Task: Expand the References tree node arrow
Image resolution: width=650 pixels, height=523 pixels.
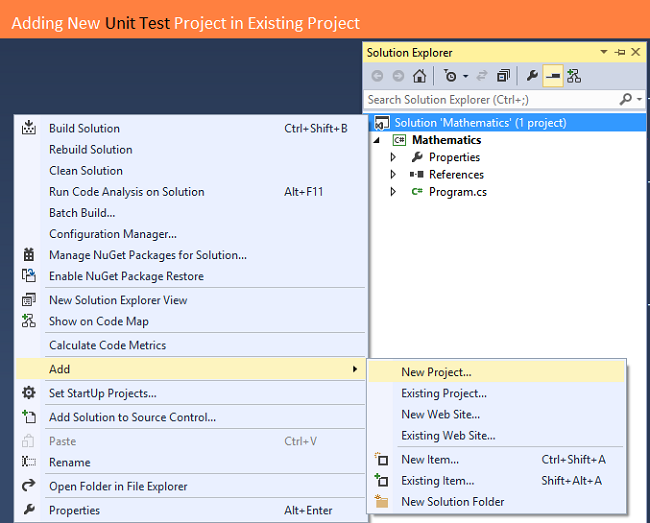Action: (393, 174)
